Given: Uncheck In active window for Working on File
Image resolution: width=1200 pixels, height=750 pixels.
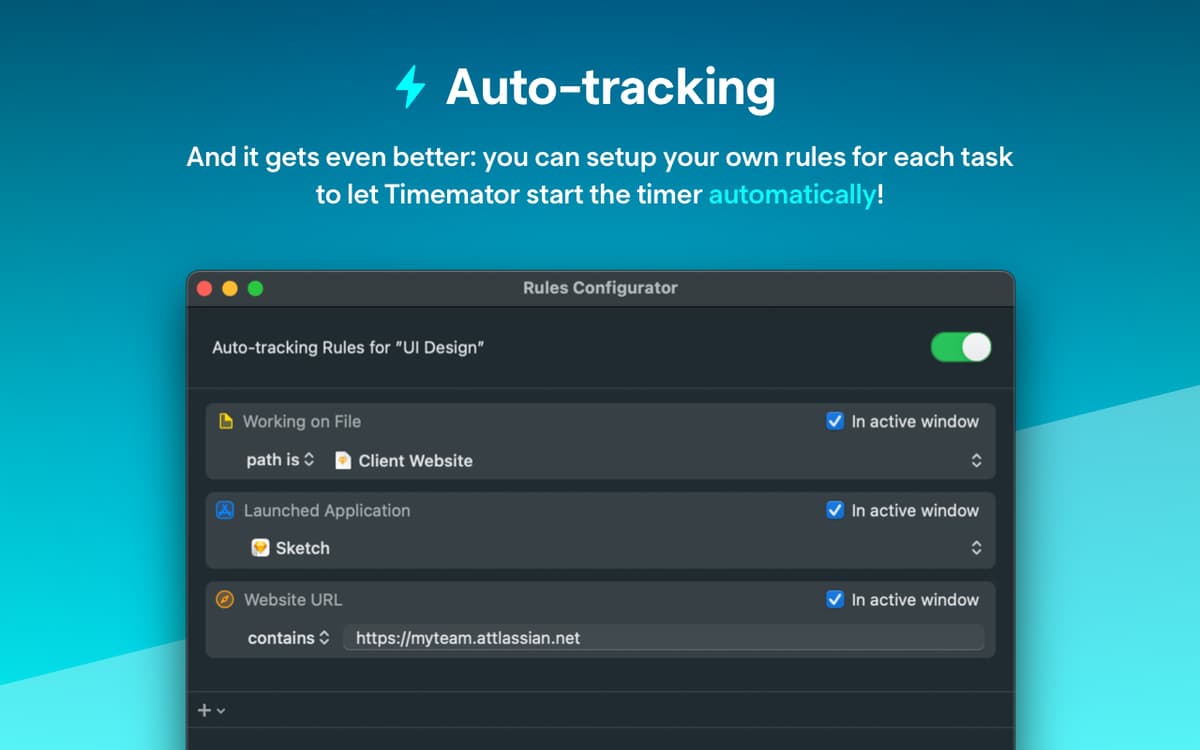Looking at the screenshot, I should [835, 421].
